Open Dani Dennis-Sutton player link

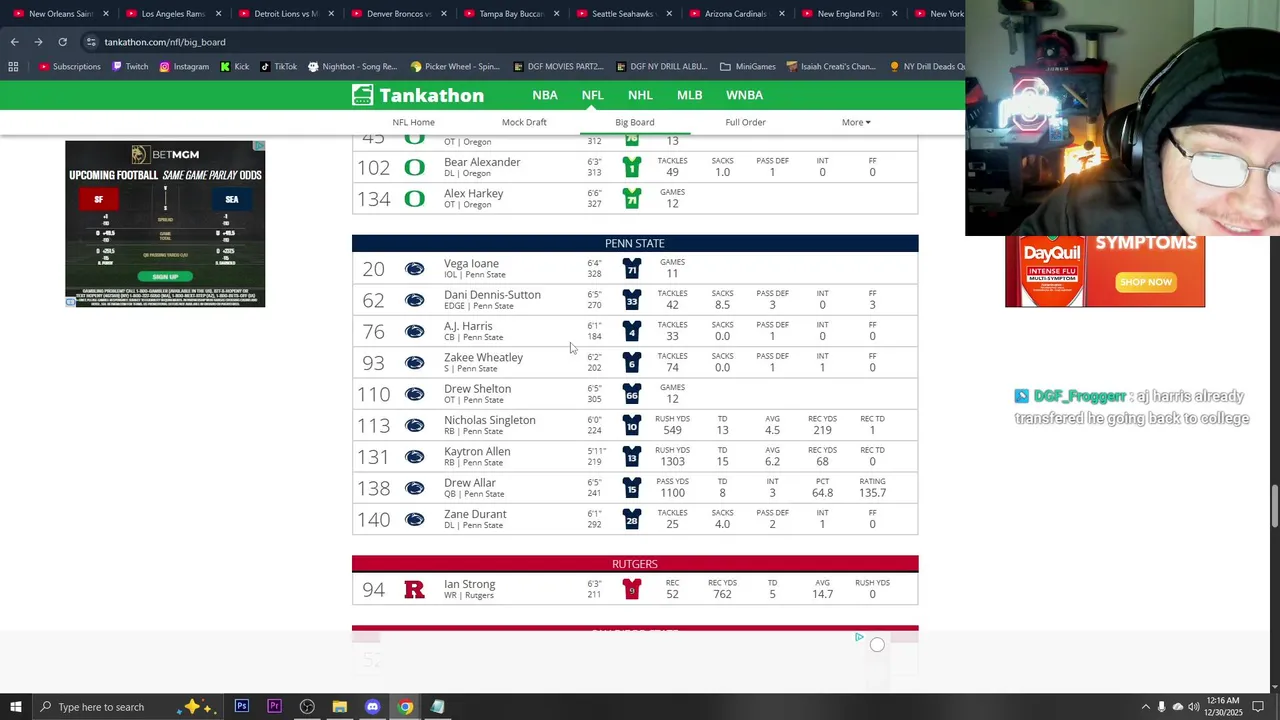[492, 295]
